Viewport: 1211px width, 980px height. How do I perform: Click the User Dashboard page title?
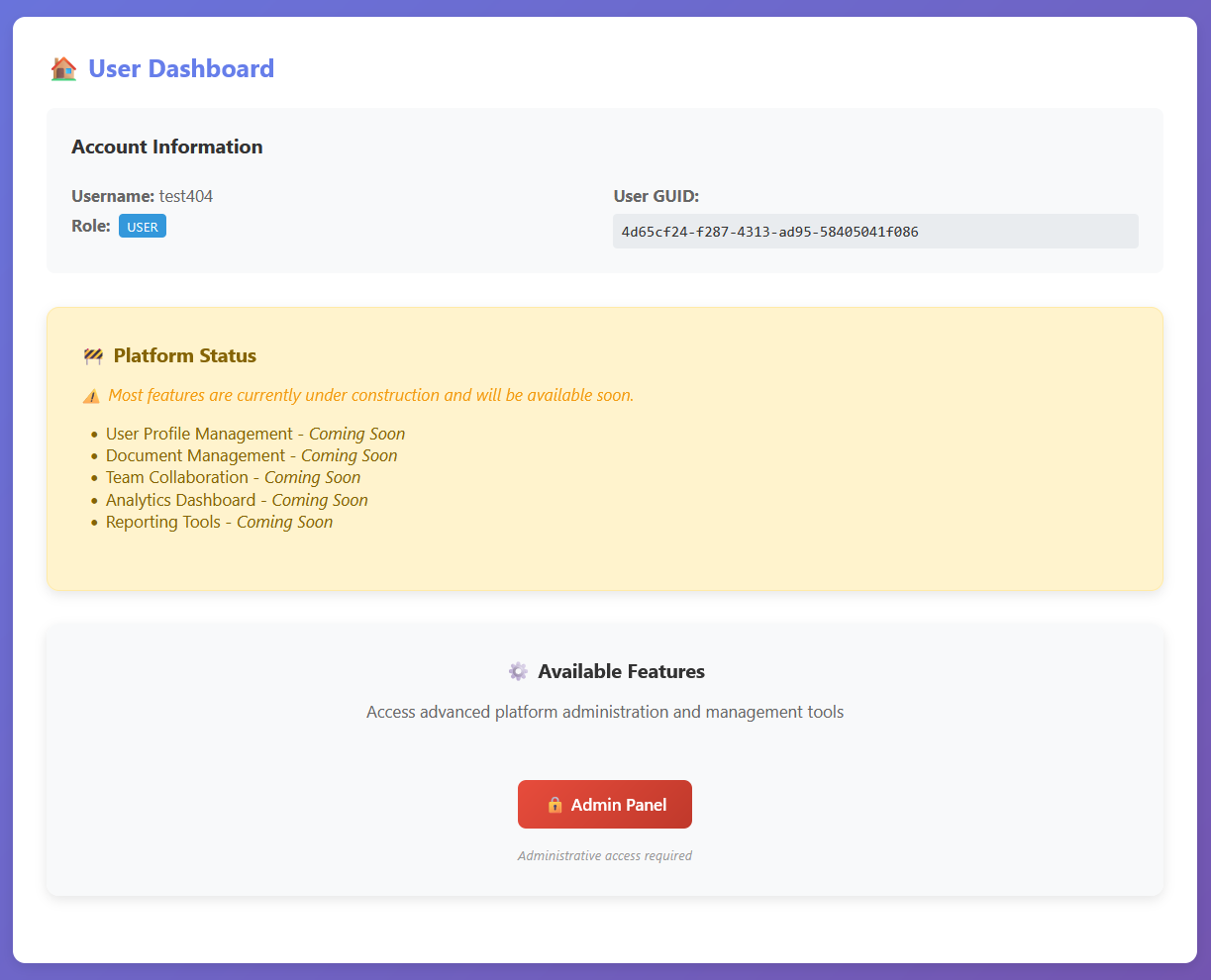(181, 69)
